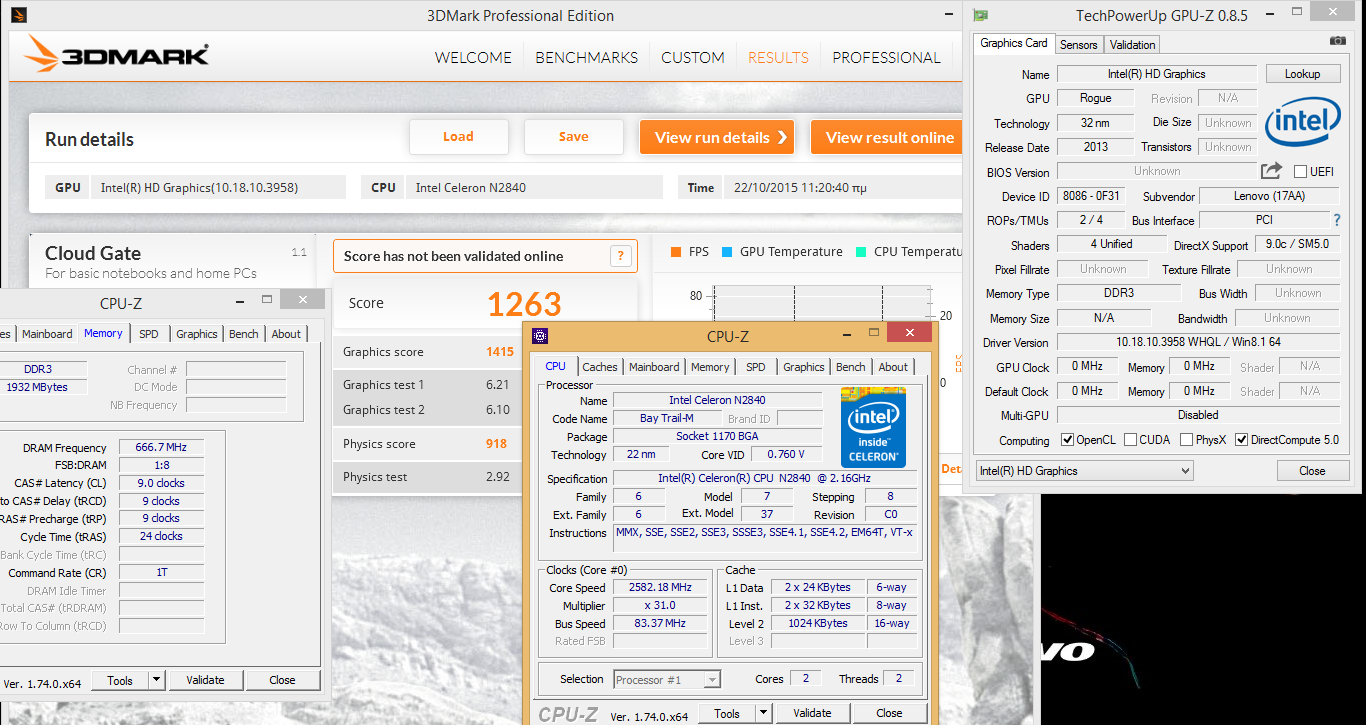This screenshot has height=725, width=1366.
Task: Click the Physics score value 918
Action: (496, 444)
